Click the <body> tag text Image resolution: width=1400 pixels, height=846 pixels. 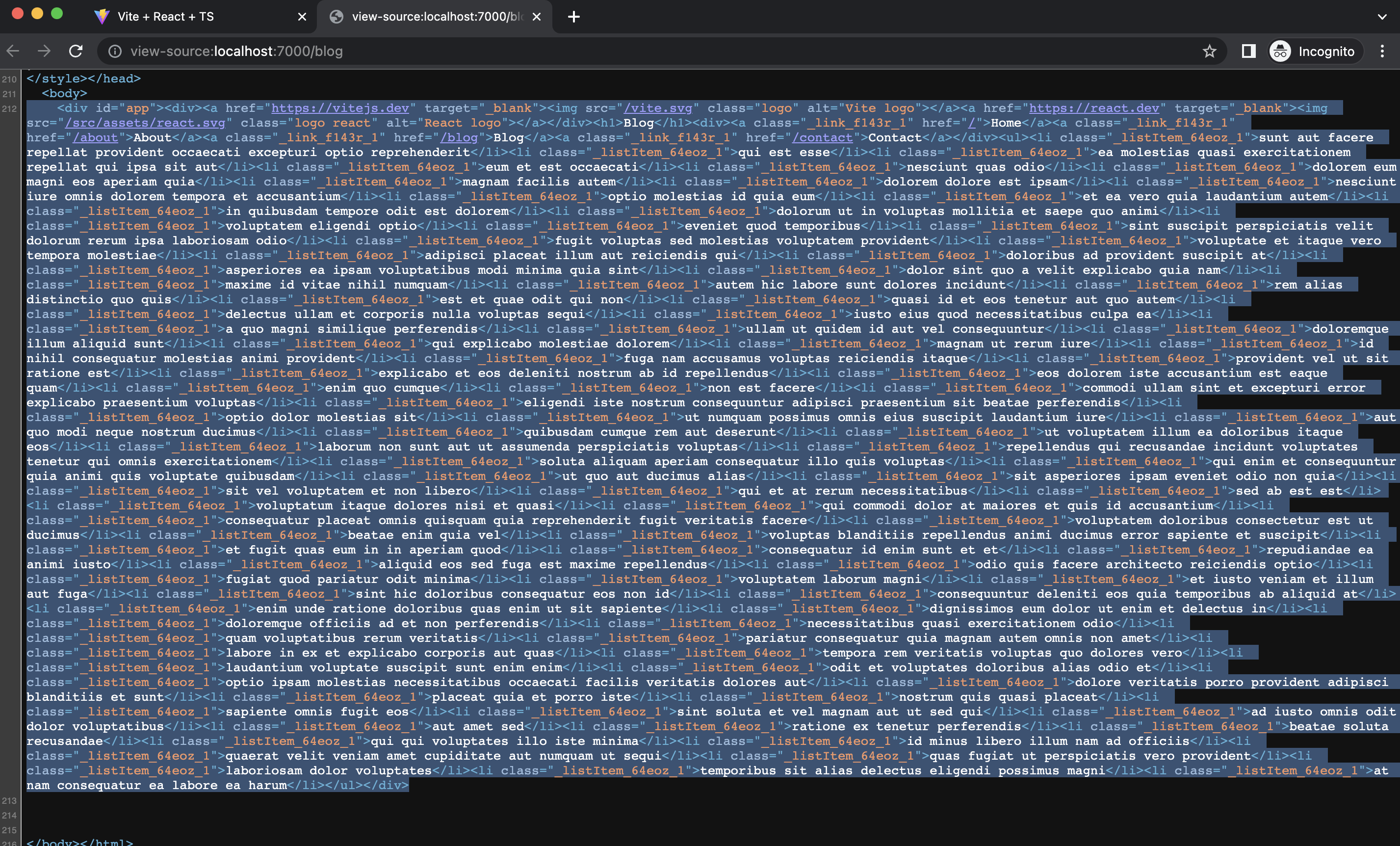pyautogui.click(x=64, y=93)
